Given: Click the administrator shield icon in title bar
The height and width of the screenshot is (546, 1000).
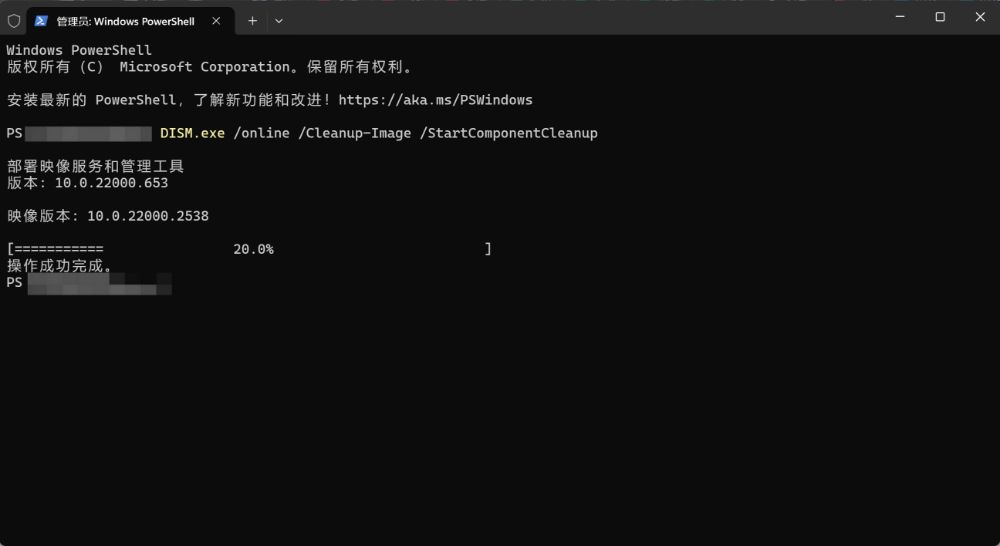Looking at the screenshot, I should click(14, 20).
